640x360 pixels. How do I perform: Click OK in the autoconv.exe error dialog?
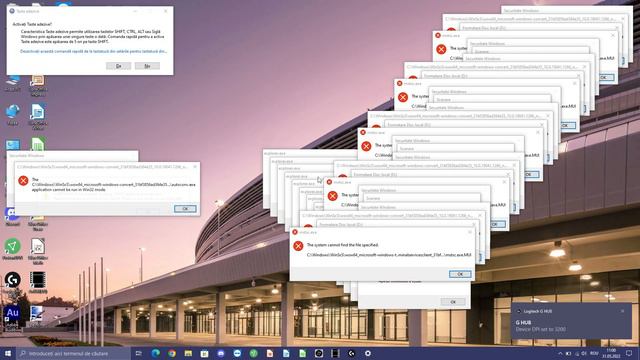pos(185,209)
